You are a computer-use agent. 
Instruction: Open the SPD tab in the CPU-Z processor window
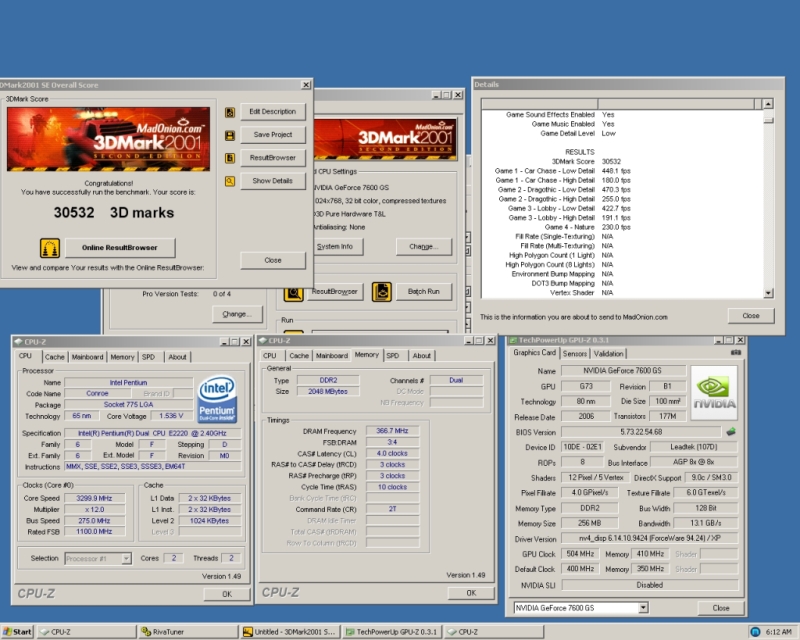(148, 357)
